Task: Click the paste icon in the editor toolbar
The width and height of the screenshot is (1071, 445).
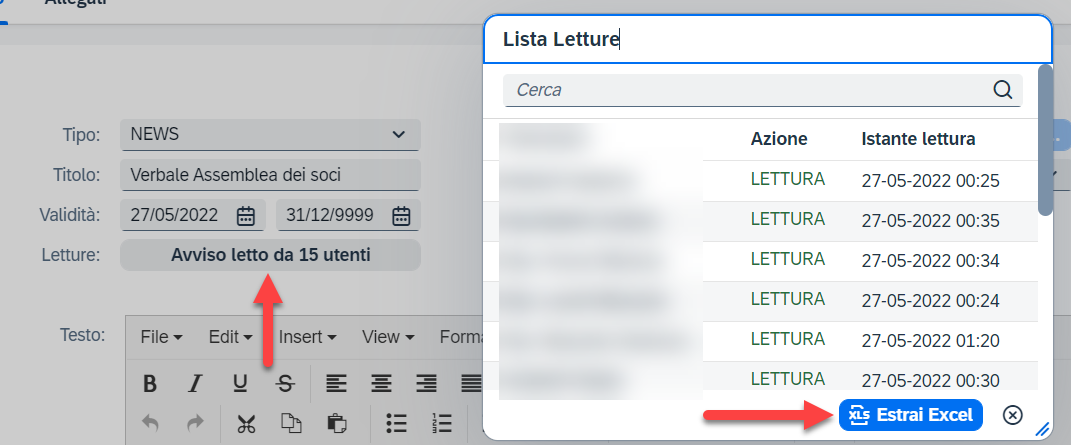Action: [335, 423]
